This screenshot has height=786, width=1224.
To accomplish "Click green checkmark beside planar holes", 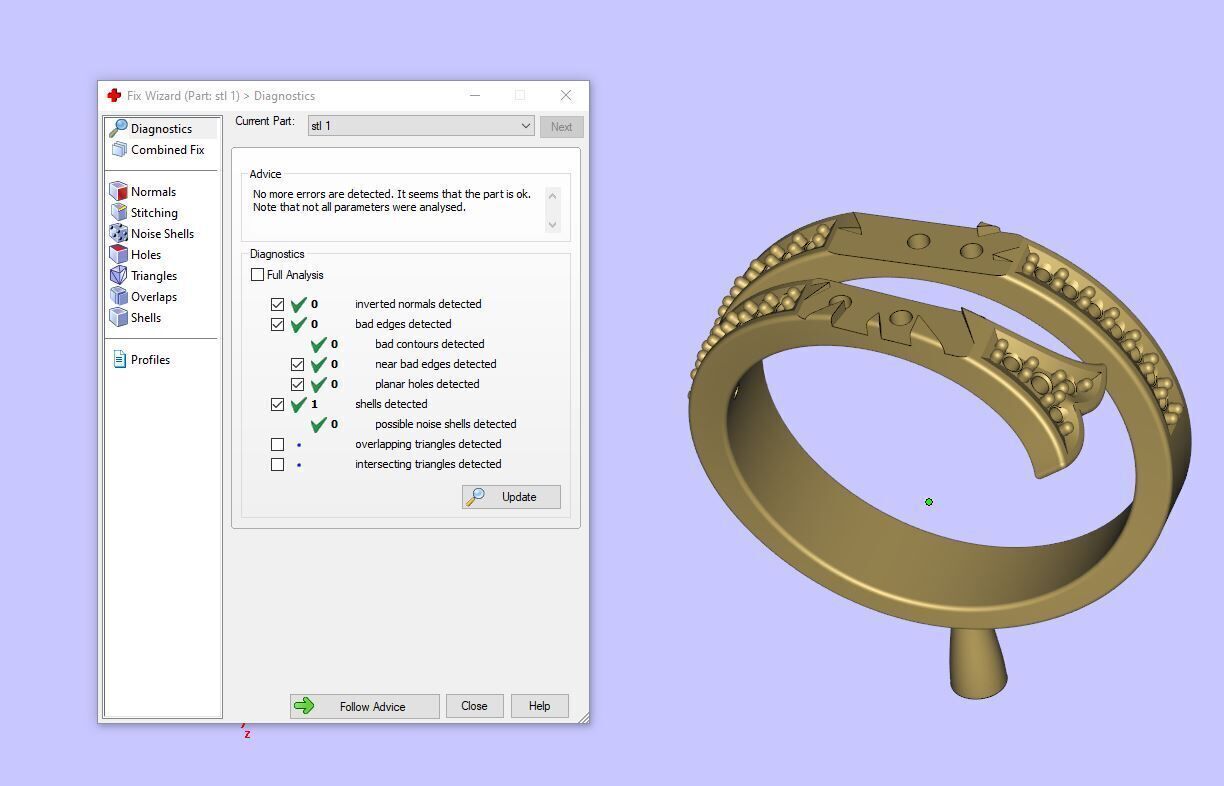I will (318, 384).
